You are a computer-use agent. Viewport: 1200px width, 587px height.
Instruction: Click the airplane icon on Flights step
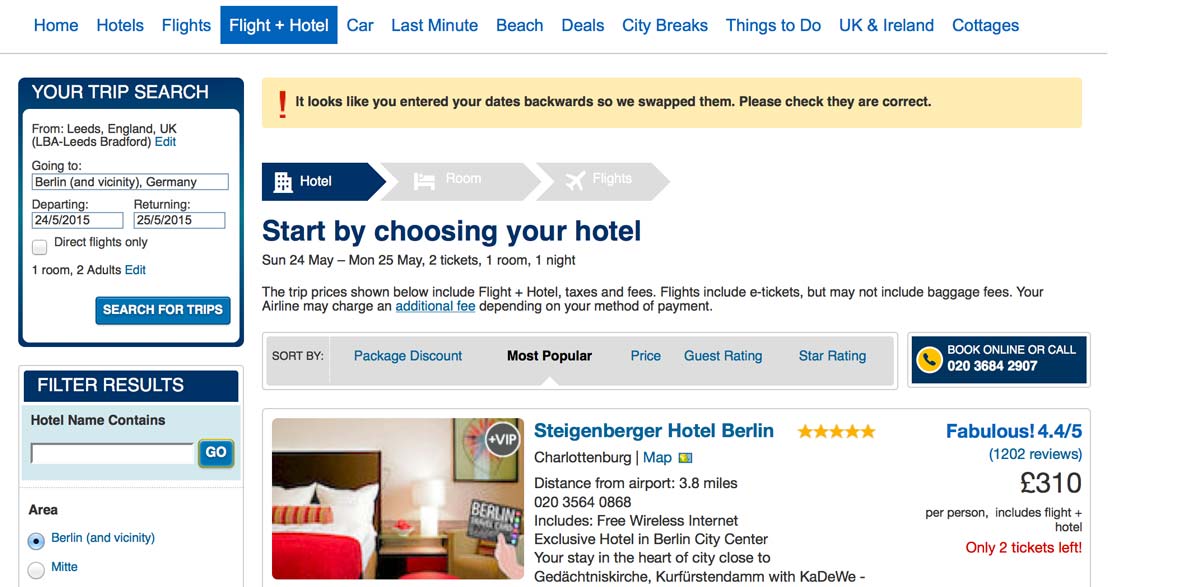point(575,181)
